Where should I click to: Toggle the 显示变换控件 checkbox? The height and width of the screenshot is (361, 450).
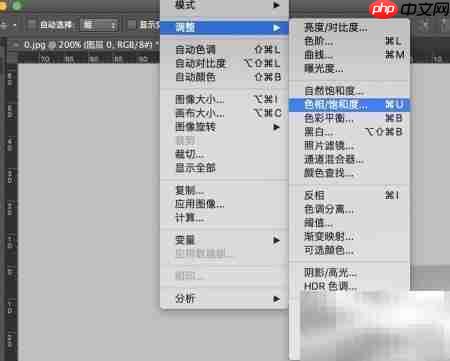pyautogui.click(x=132, y=25)
